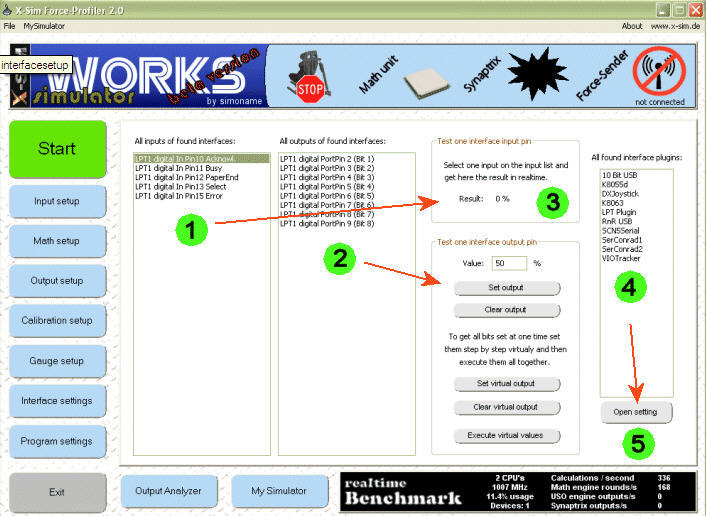Click the red stop sign icon

309,87
